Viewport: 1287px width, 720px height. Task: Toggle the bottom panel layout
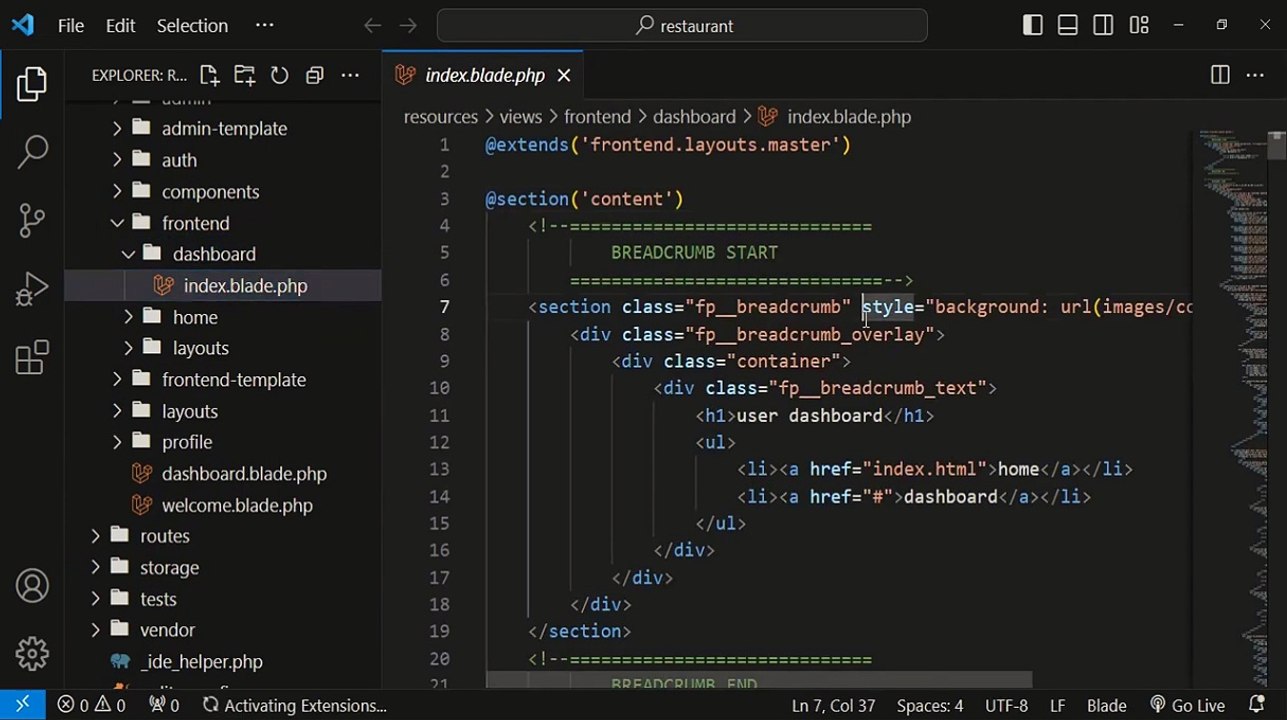(x=1068, y=25)
